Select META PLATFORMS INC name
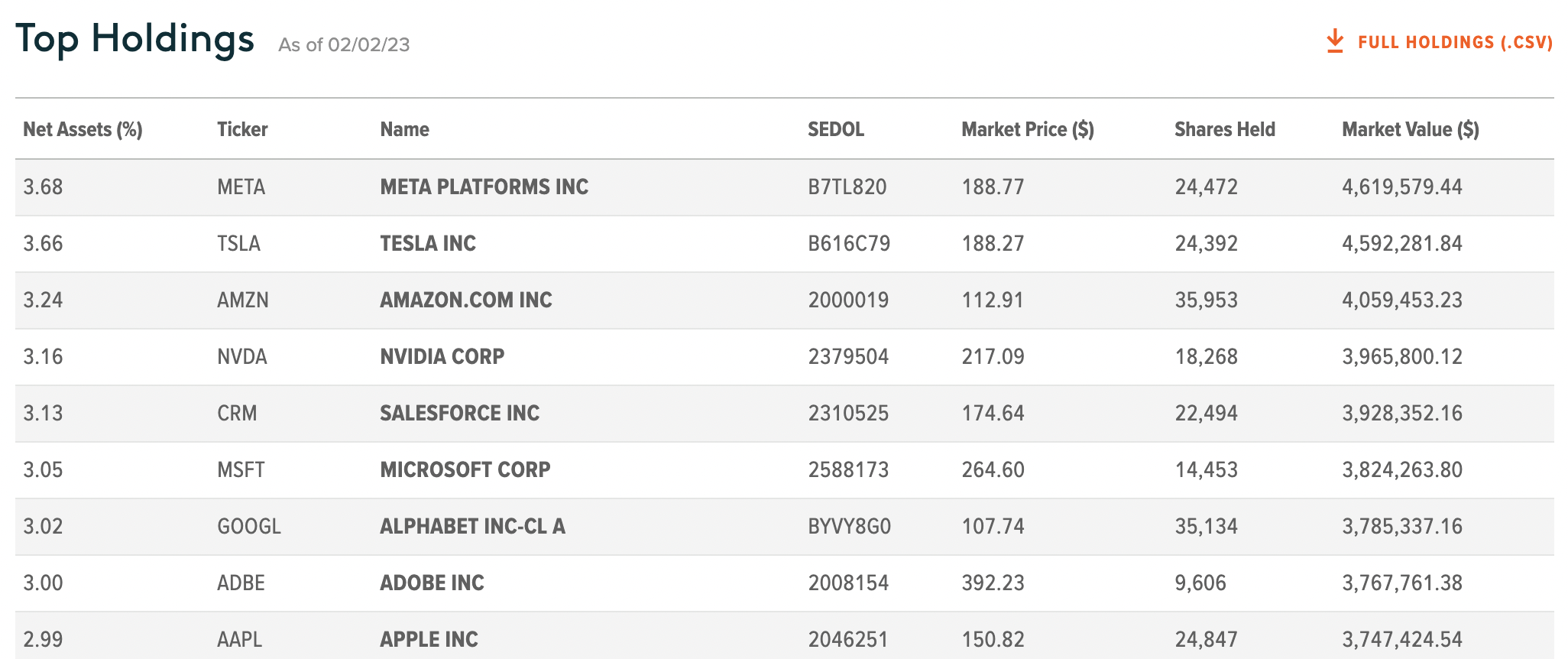The height and width of the screenshot is (659, 1568). 484,187
